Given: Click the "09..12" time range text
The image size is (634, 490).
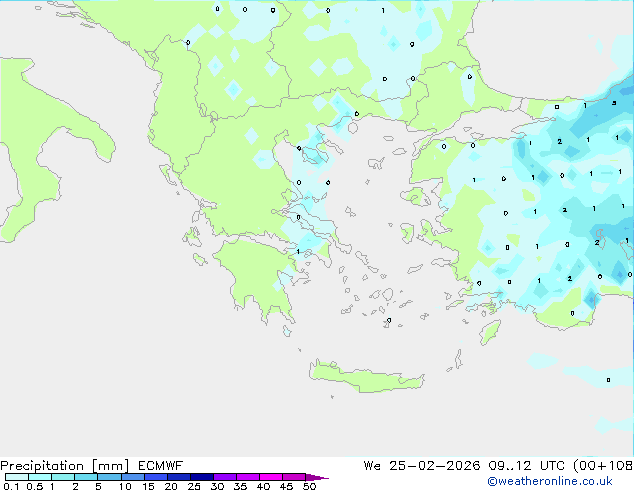Looking at the screenshot, I should pyautogui.click(x=509, y=466).
